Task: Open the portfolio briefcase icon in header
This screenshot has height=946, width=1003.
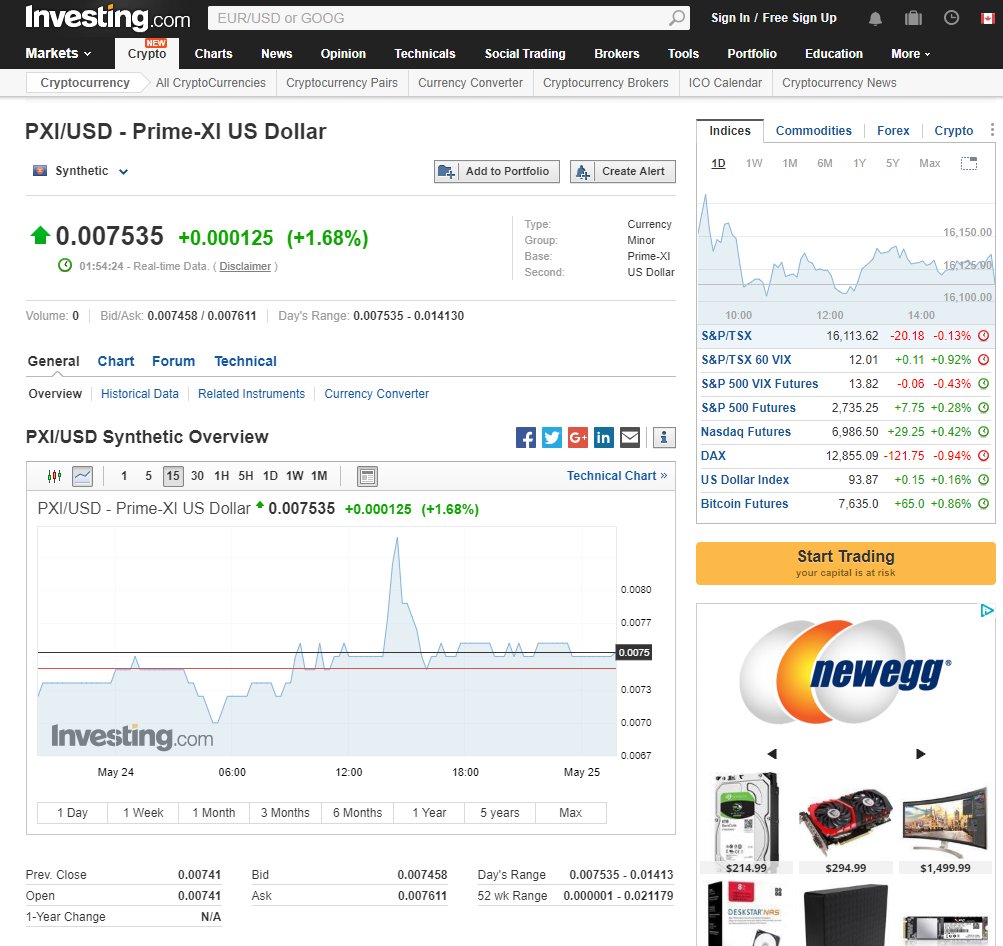Action: click(x=913, y=18)
